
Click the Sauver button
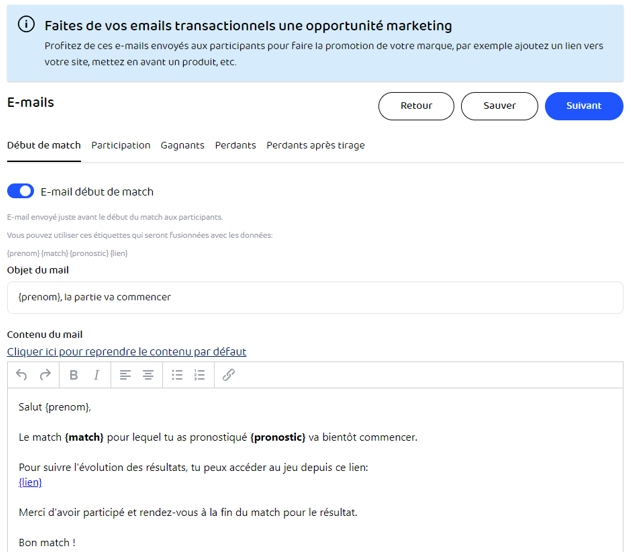click(500, 106)
